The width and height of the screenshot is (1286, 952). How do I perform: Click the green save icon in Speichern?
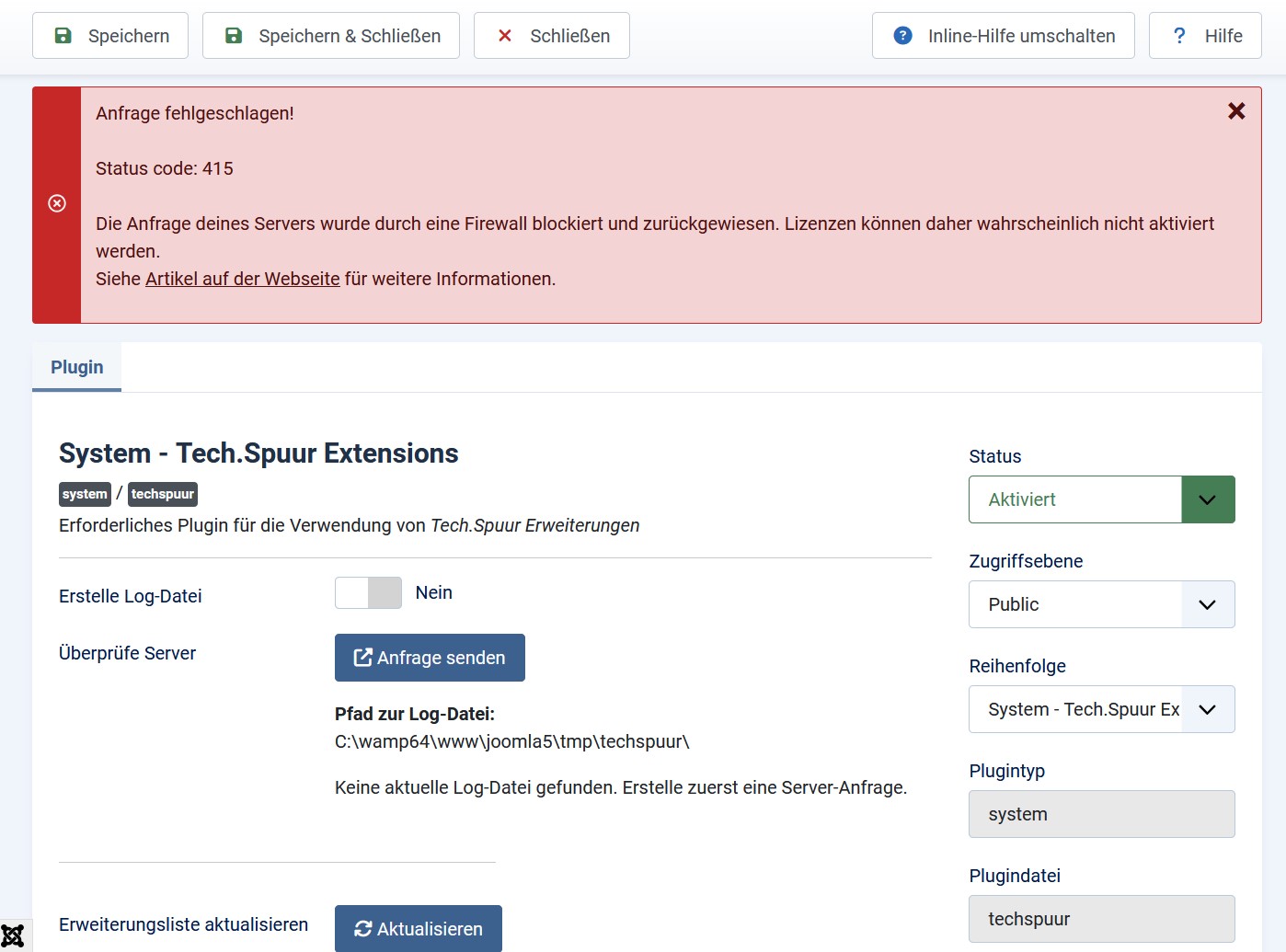[63, 36]
